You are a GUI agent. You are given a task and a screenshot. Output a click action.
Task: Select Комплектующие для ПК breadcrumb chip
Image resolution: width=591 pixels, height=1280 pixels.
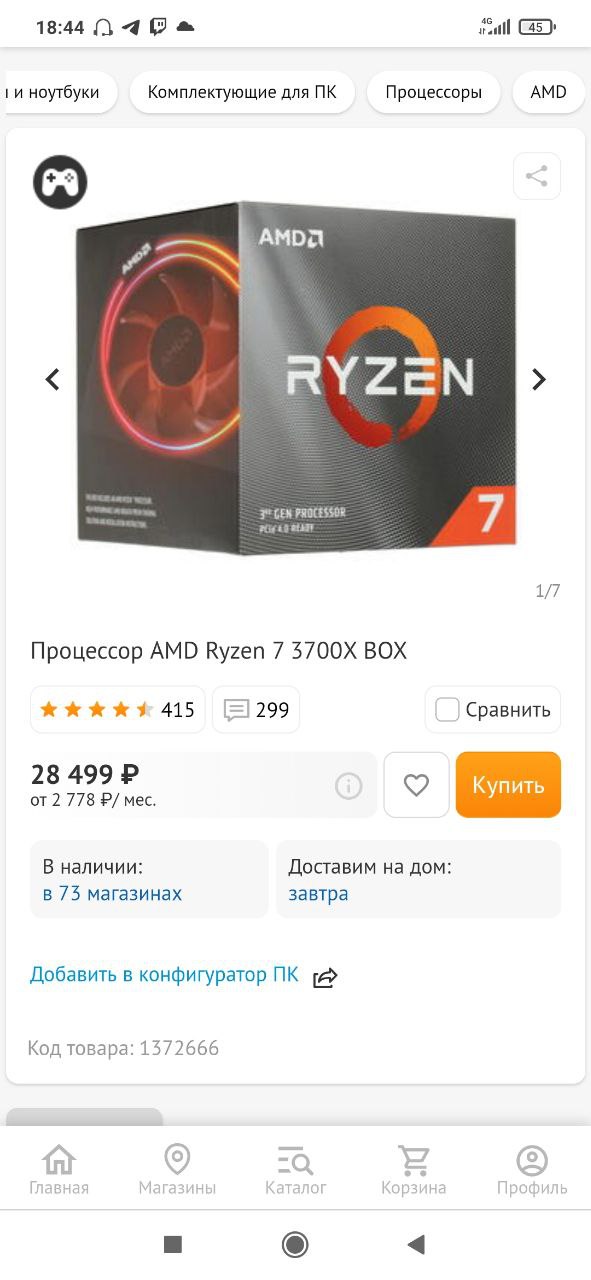tap(242, 93)
